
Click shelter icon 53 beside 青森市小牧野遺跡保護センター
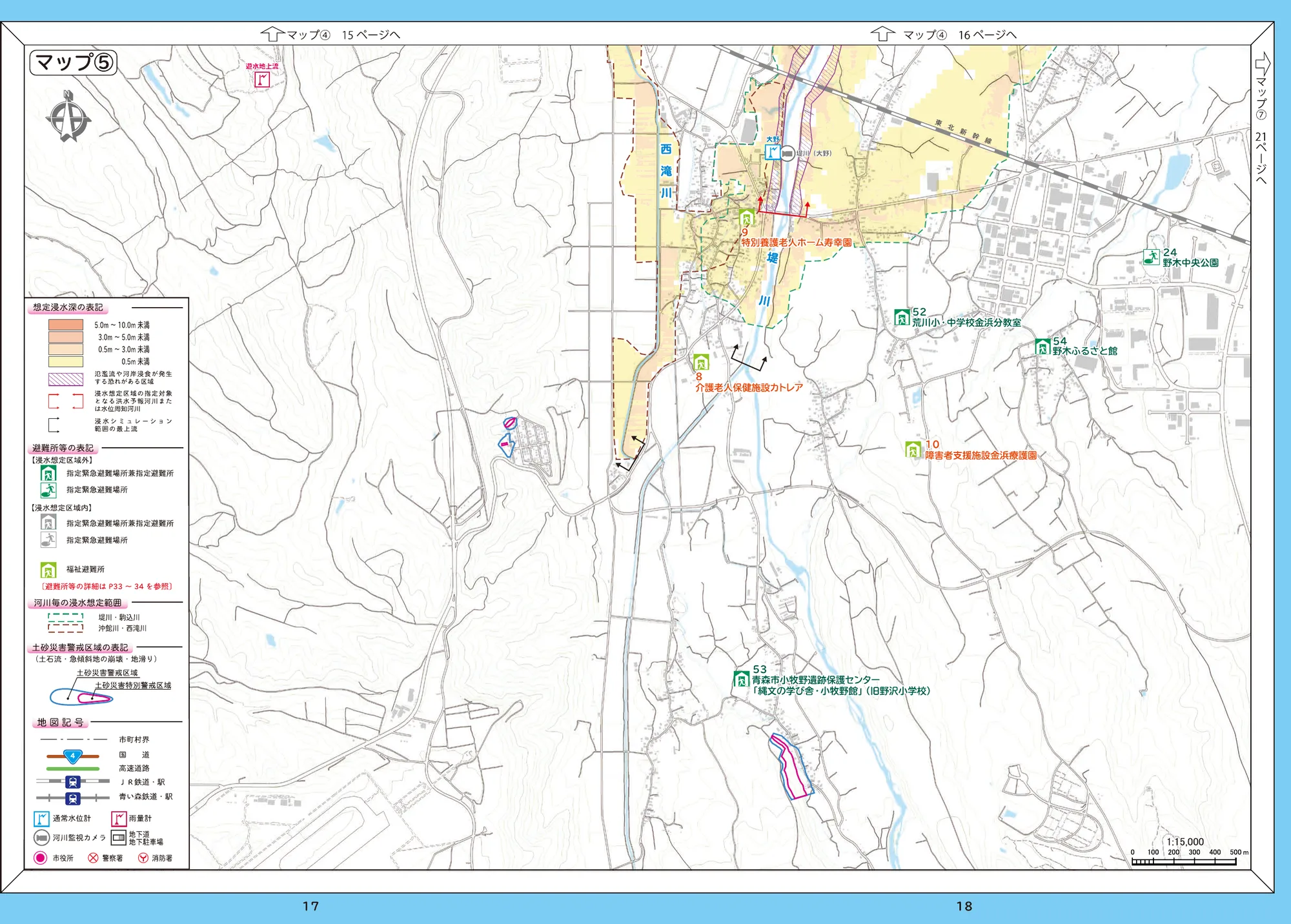point(742,679)
